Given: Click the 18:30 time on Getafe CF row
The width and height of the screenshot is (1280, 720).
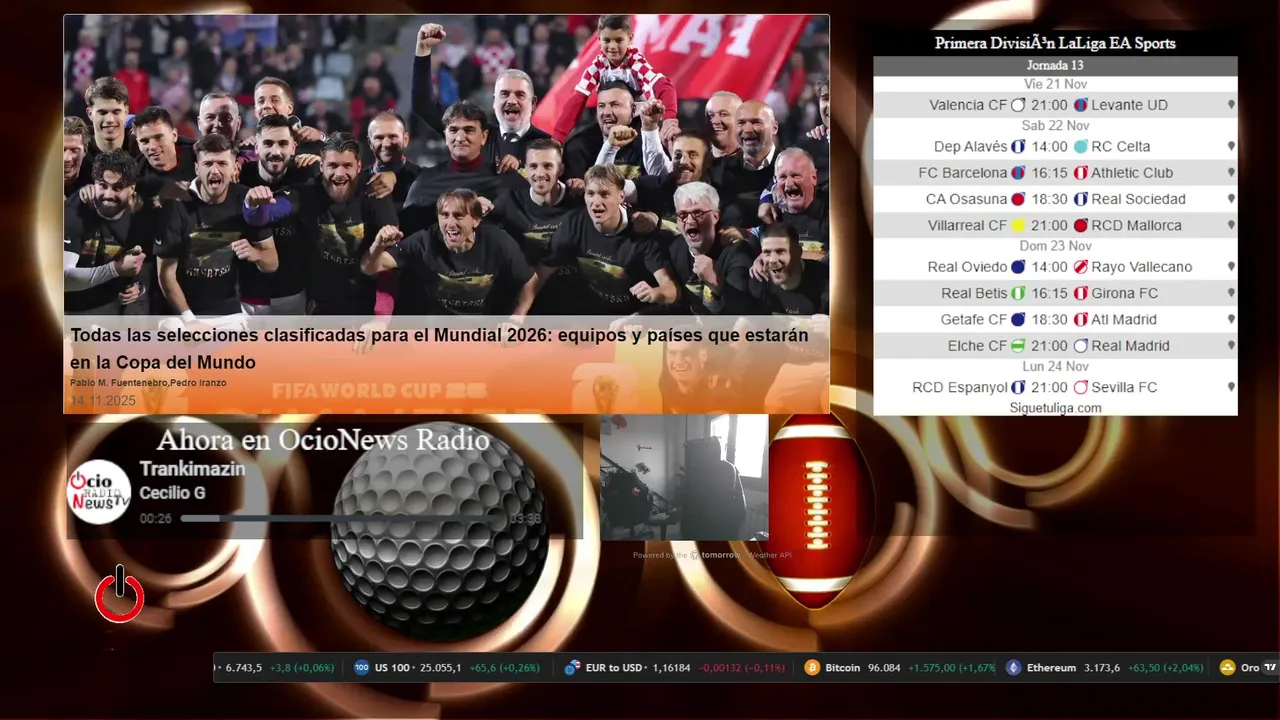Looking at the screenshot, I should (1049, 320).
